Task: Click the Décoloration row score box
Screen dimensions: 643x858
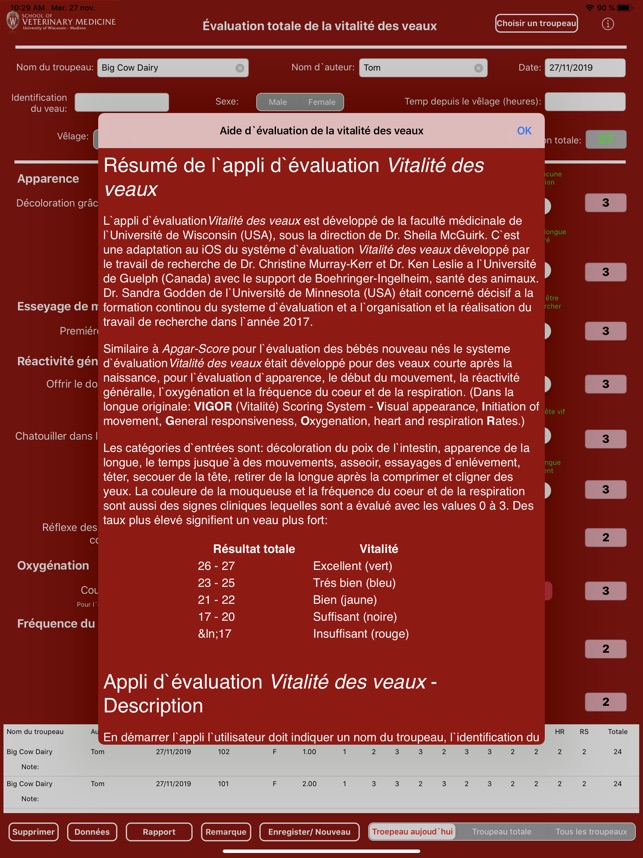Action: (605, 203)
